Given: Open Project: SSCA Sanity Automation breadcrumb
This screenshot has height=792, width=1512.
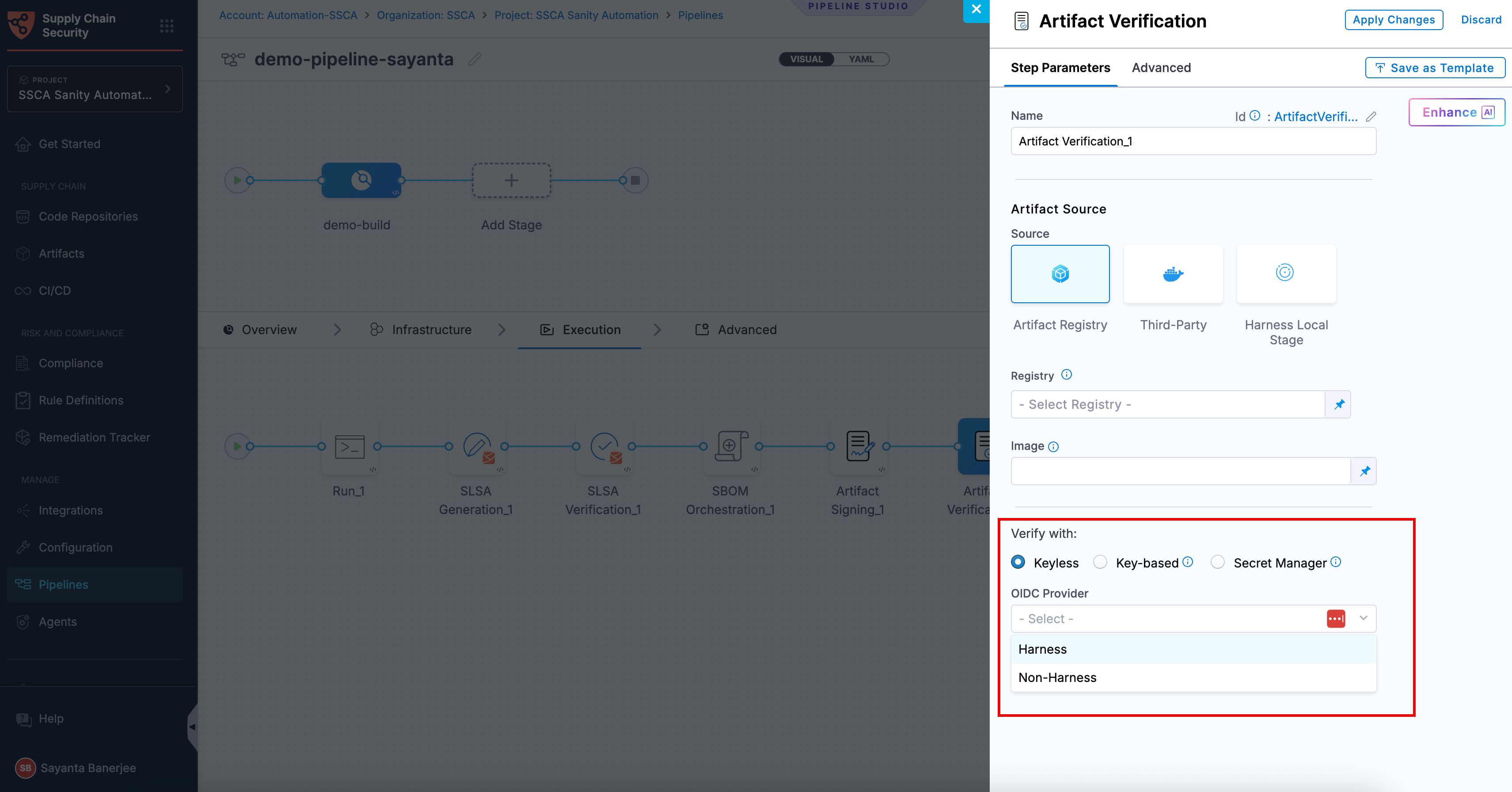Looking at the screenshot, I should pyautogui.click(x=576, y=15).
